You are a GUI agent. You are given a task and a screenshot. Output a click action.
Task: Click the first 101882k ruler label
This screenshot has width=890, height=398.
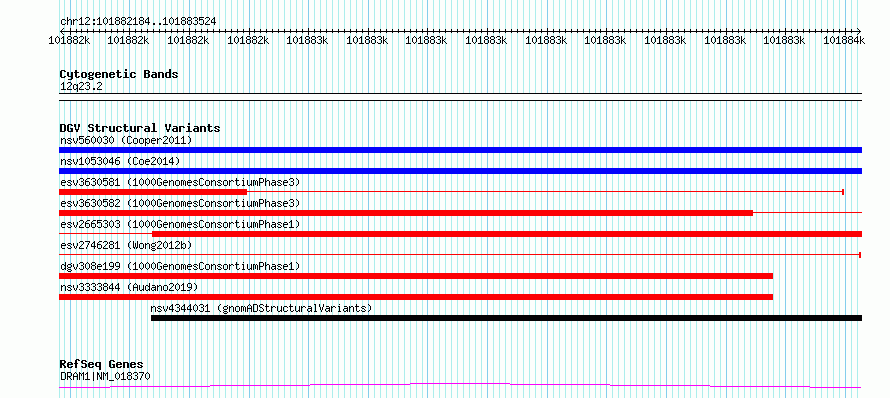coord(69,40)
